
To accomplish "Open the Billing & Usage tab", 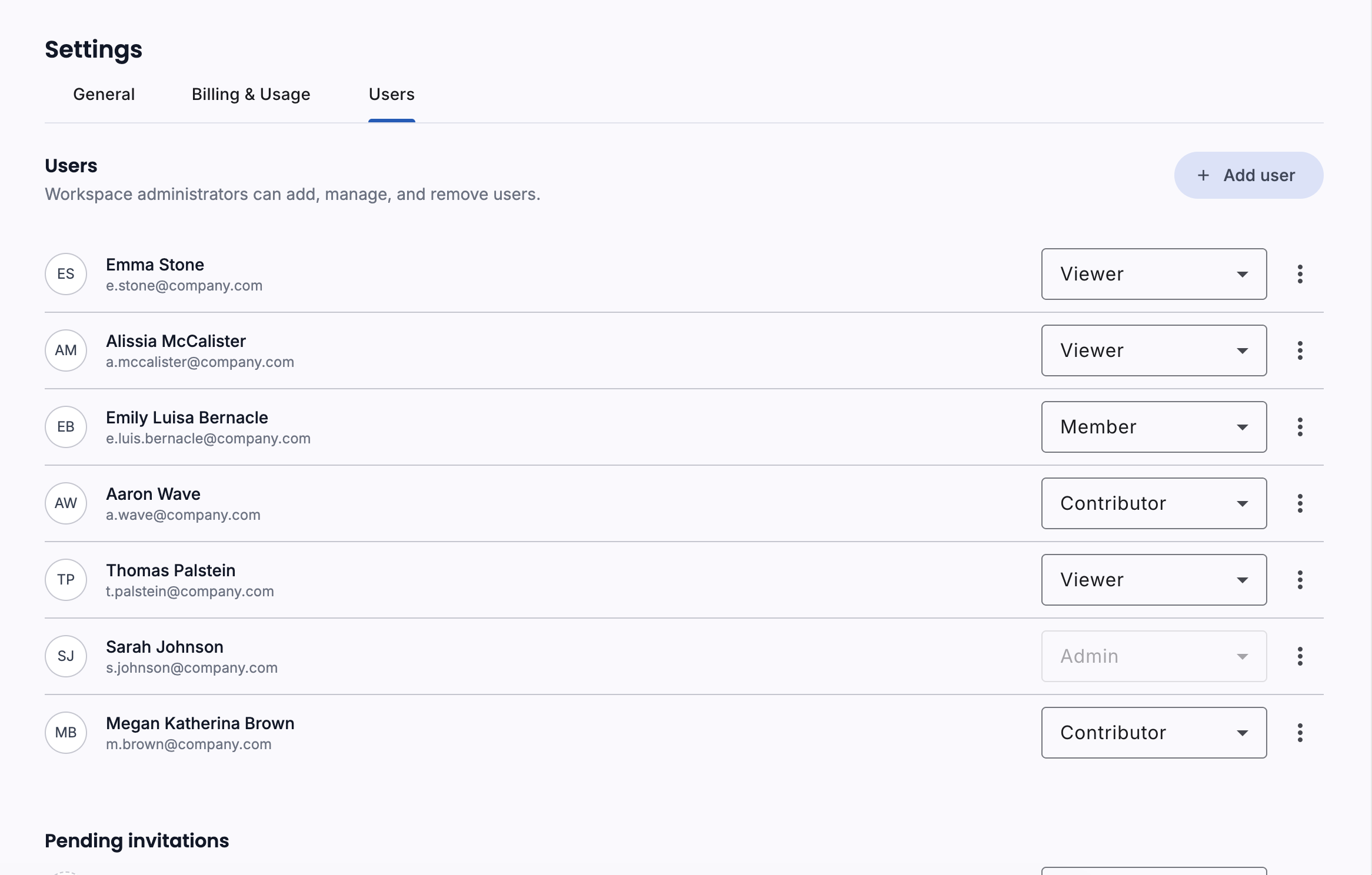I will [251, 94].
